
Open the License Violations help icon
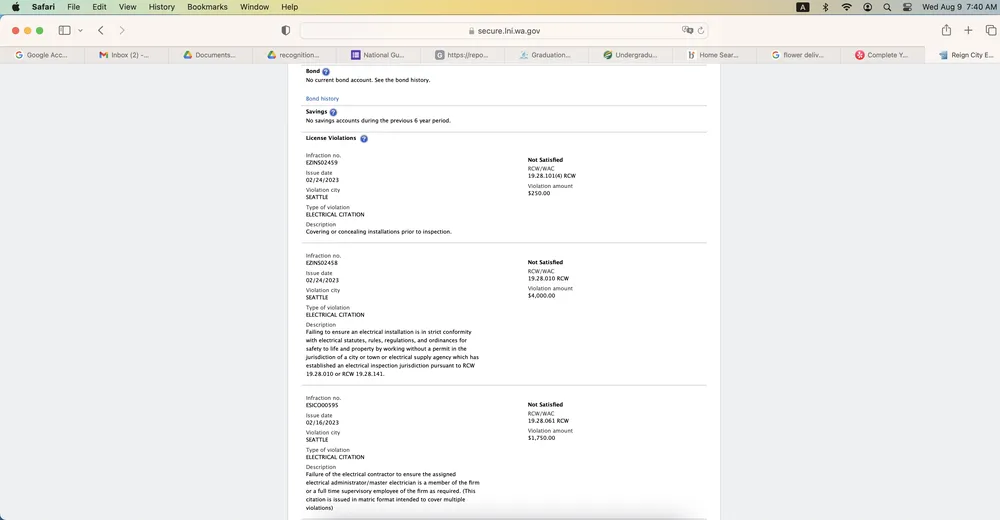pyautogui.click(x=364, y=139)
